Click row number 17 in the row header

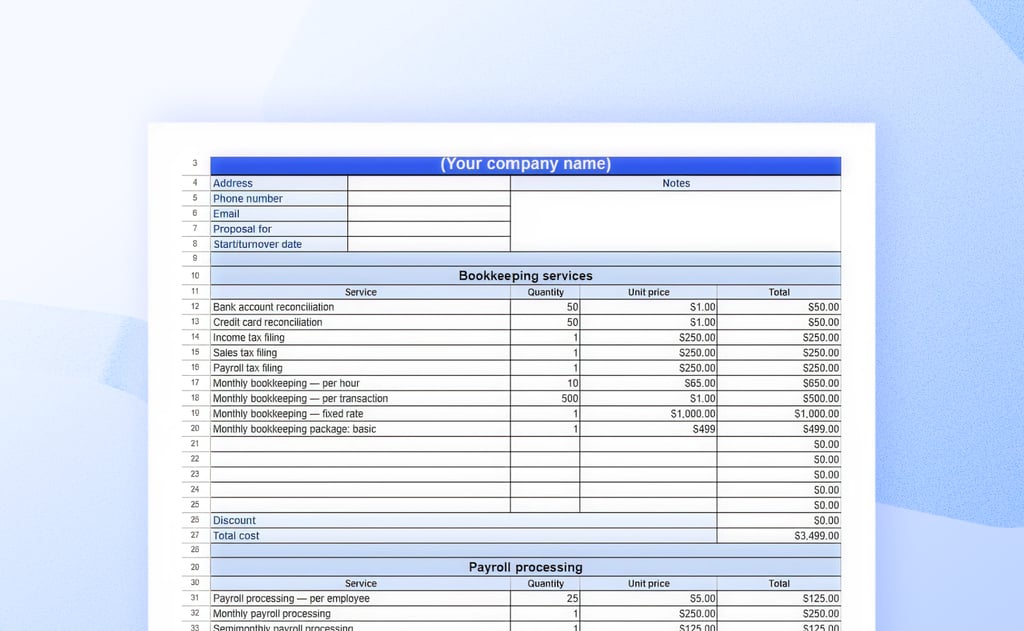pyautogui.click(x=195, y=383)
